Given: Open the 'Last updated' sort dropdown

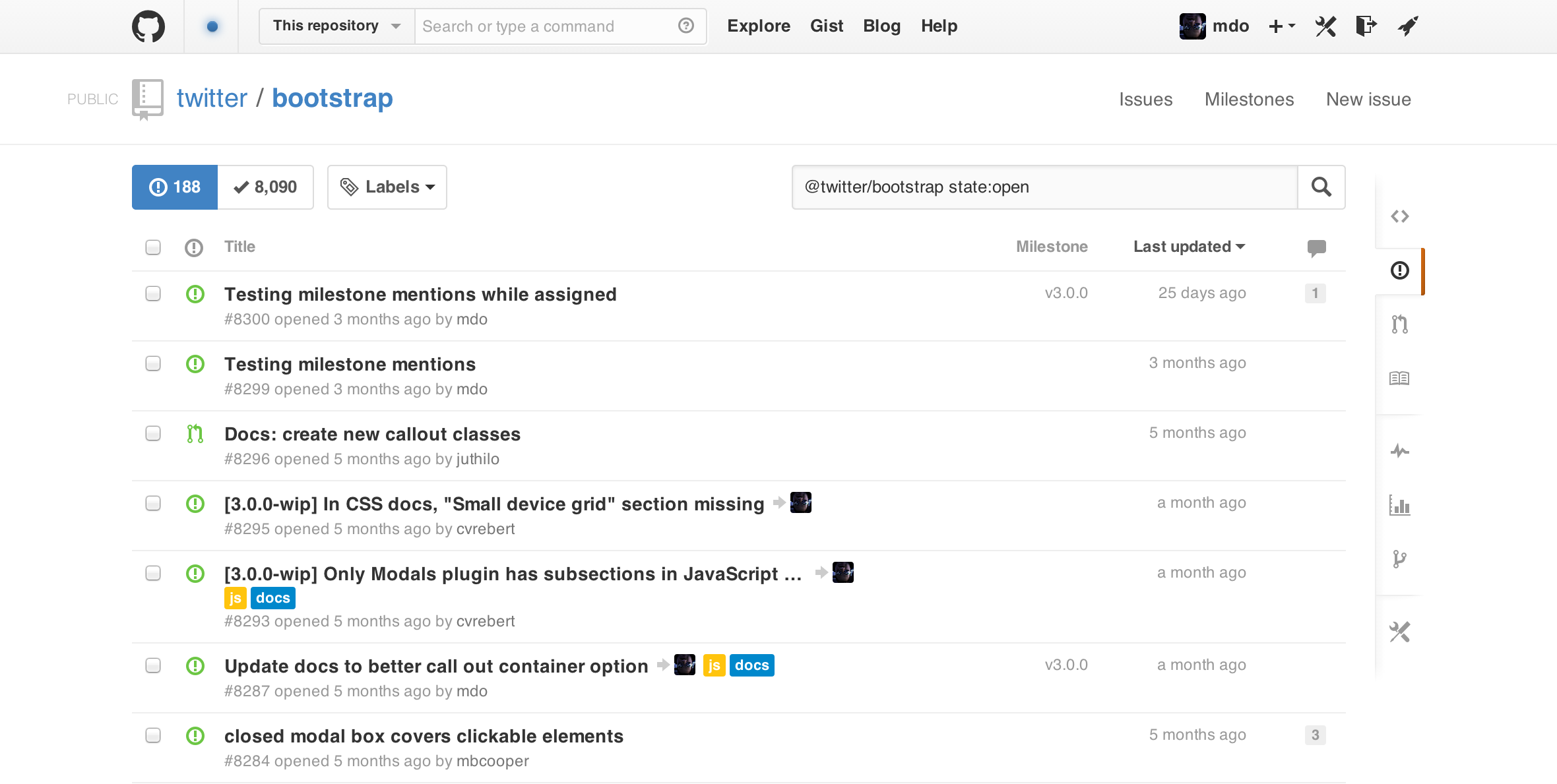Looking at the screenshot, I should pos(1189,247).
